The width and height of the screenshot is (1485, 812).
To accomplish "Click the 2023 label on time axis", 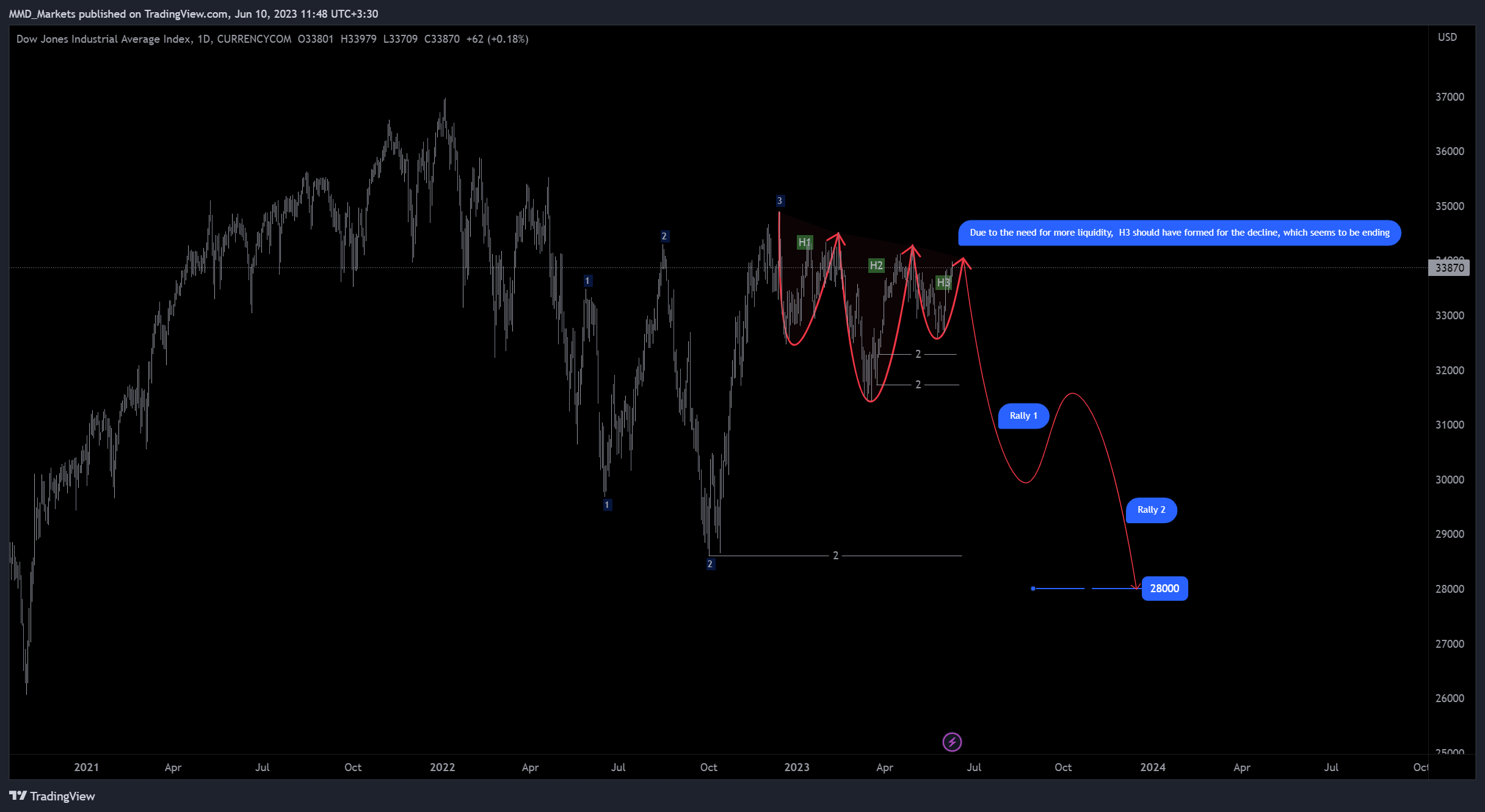I will tap(797, 767).
